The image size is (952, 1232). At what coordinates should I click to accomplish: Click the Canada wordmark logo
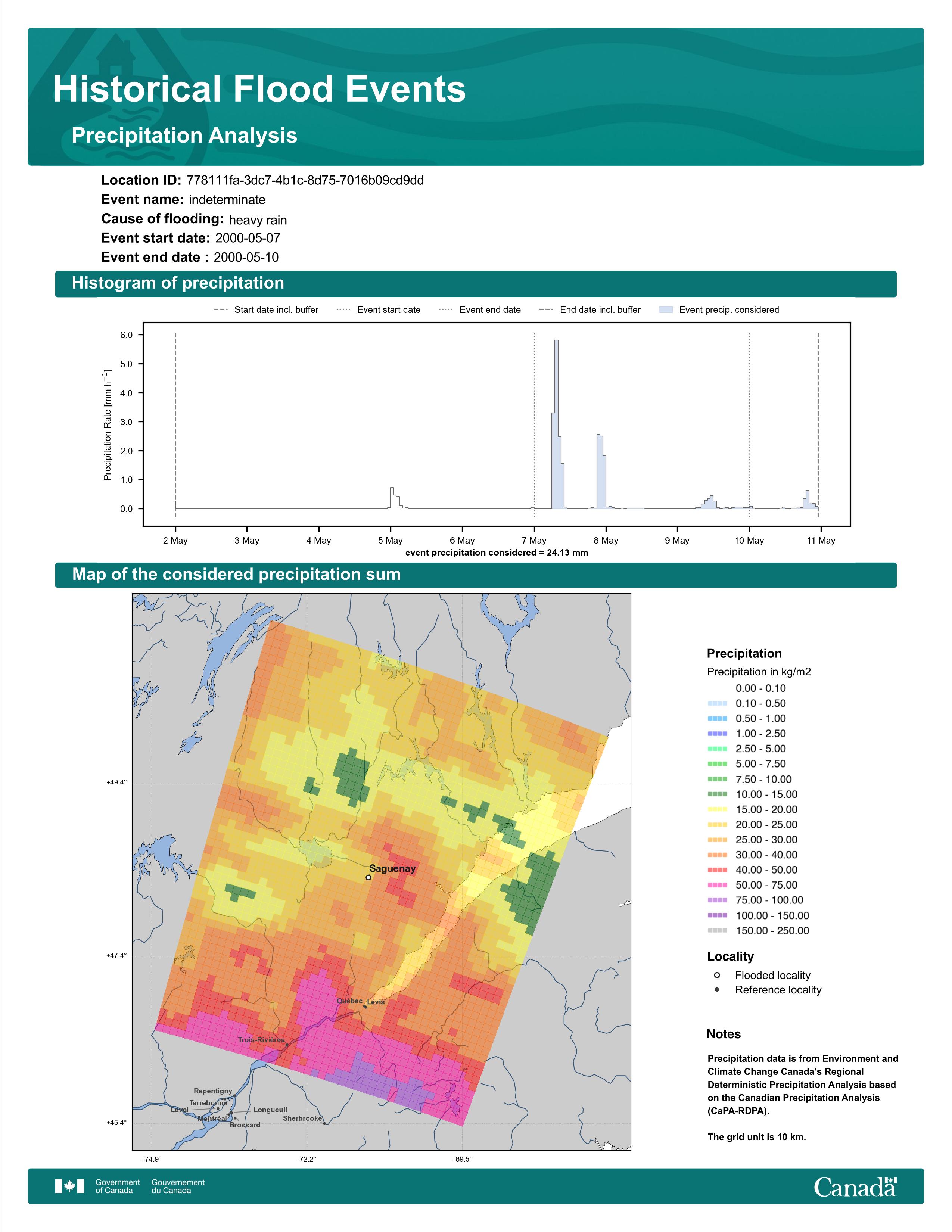[855, 1186]
